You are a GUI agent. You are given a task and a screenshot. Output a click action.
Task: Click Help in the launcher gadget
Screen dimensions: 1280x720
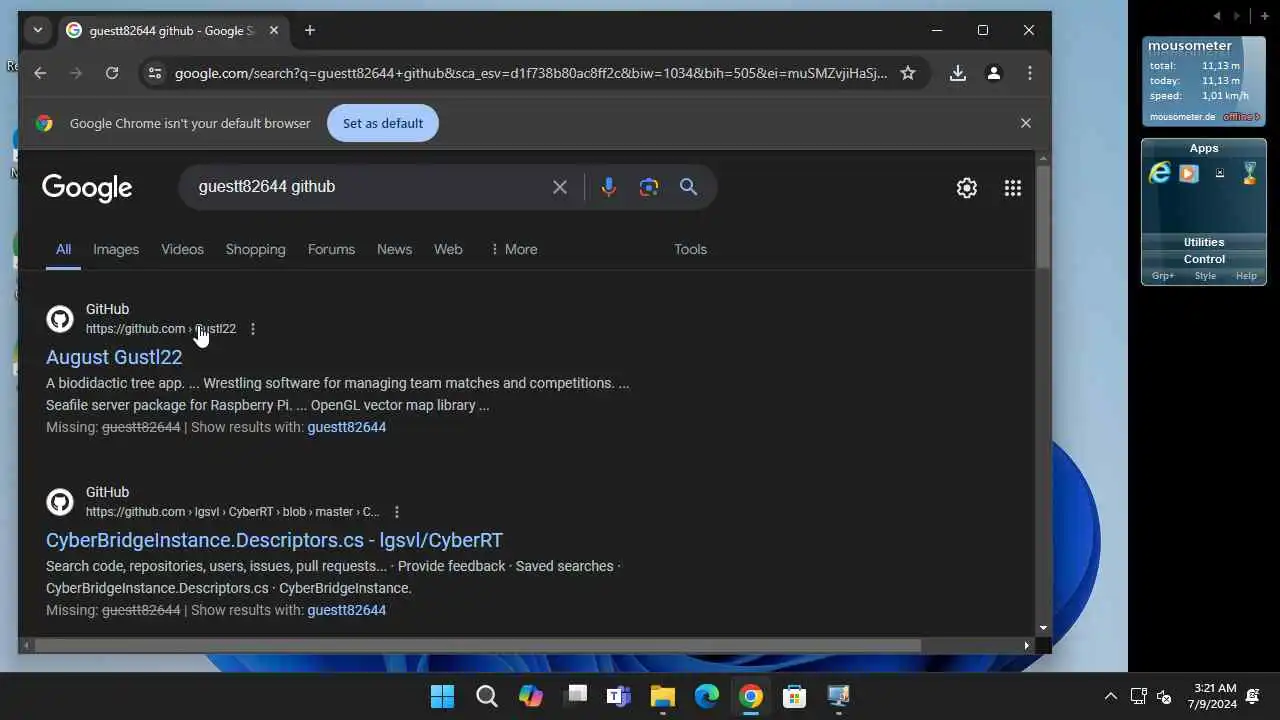pos(1246,276)
